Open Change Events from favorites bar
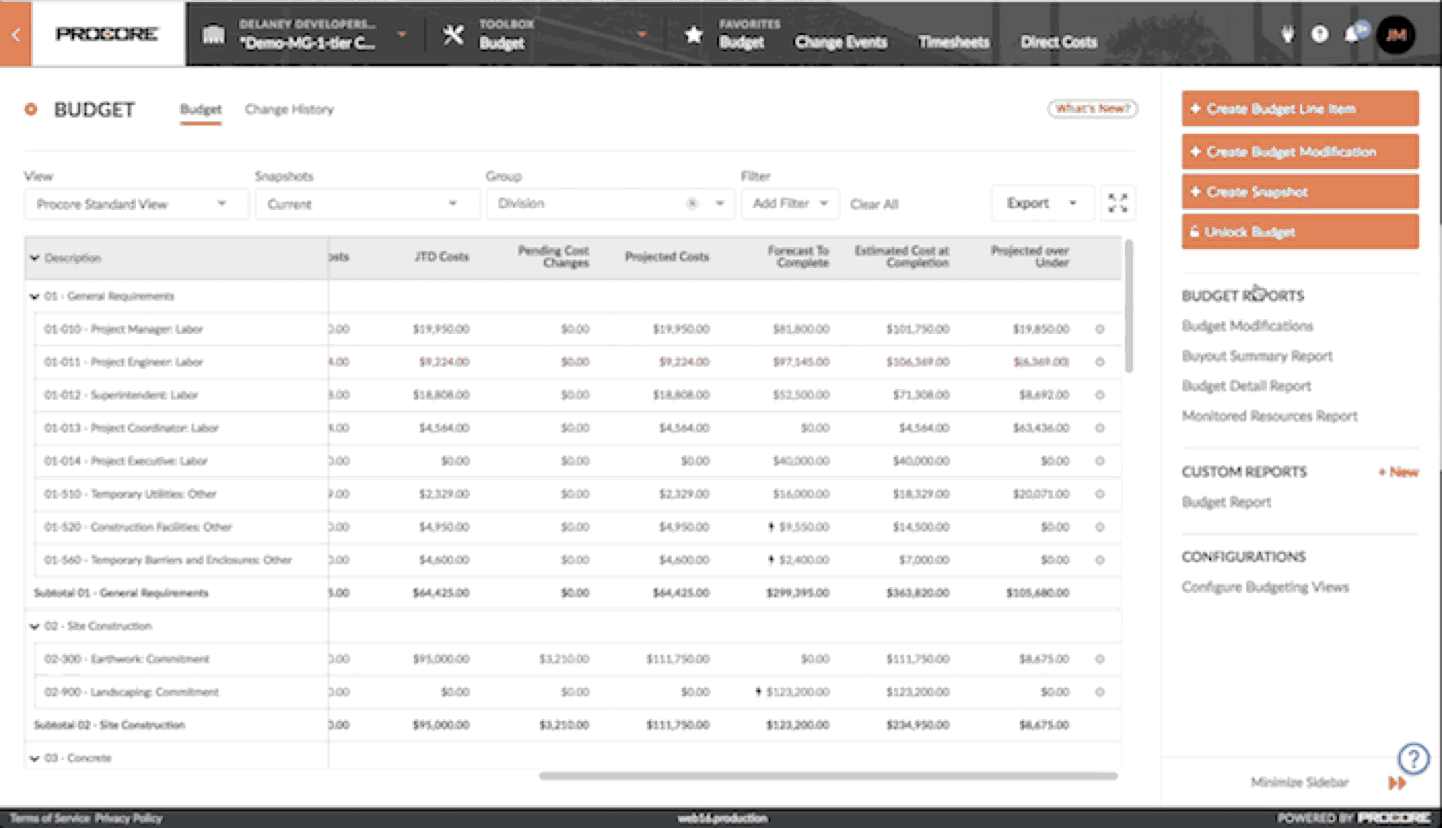1442x828 pixels. pyautogui.click(x=840, y=42)
